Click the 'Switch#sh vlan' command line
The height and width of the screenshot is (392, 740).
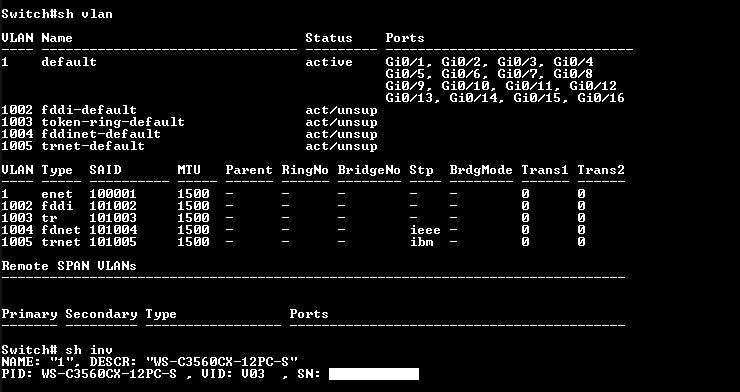tap(57, 14)
